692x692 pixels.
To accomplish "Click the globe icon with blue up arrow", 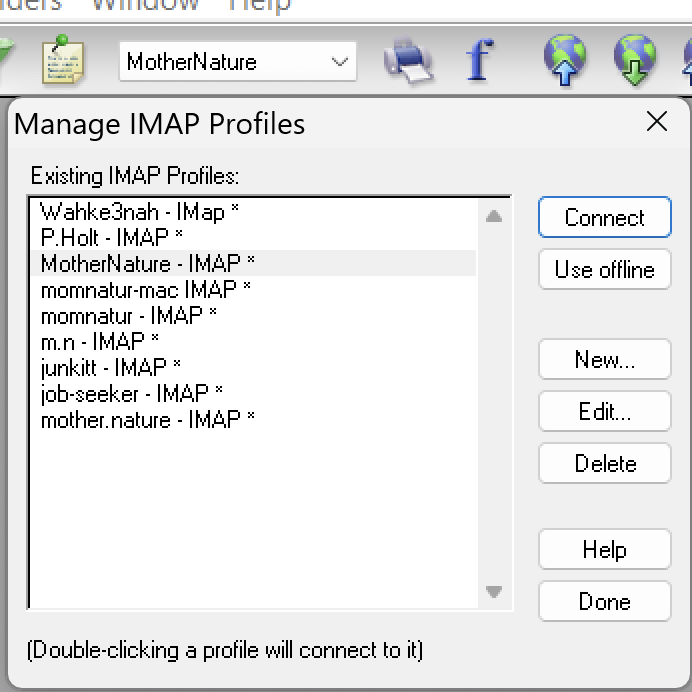I will point(565,60).
